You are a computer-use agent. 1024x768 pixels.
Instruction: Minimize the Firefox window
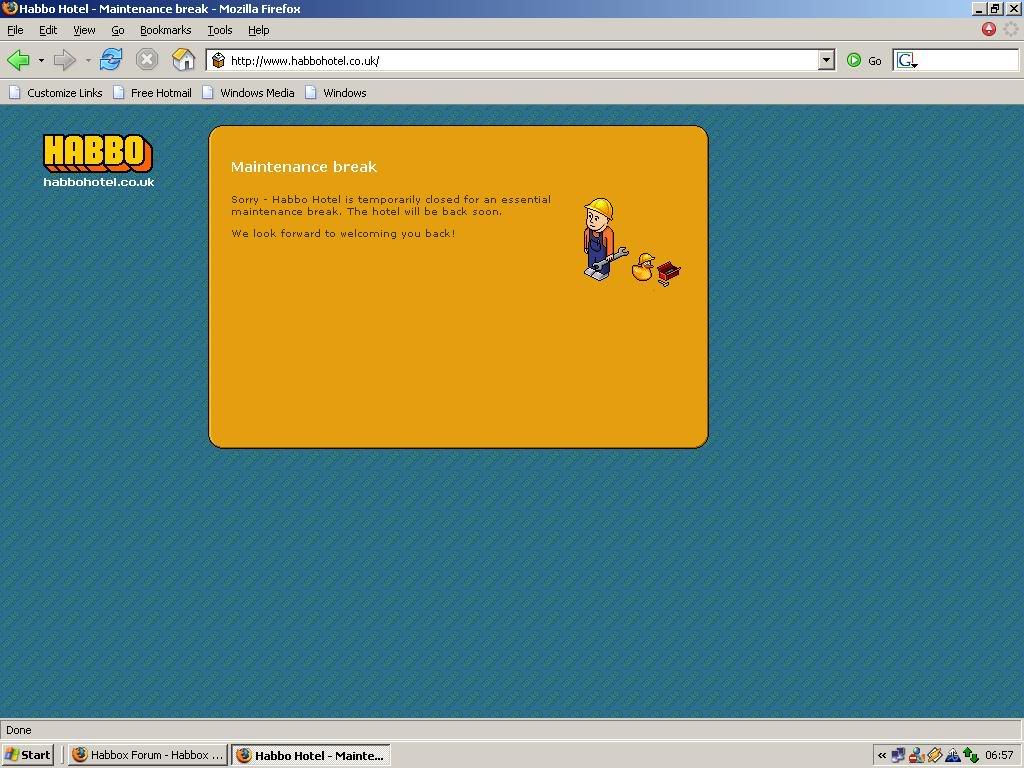(x=979, y=9)
